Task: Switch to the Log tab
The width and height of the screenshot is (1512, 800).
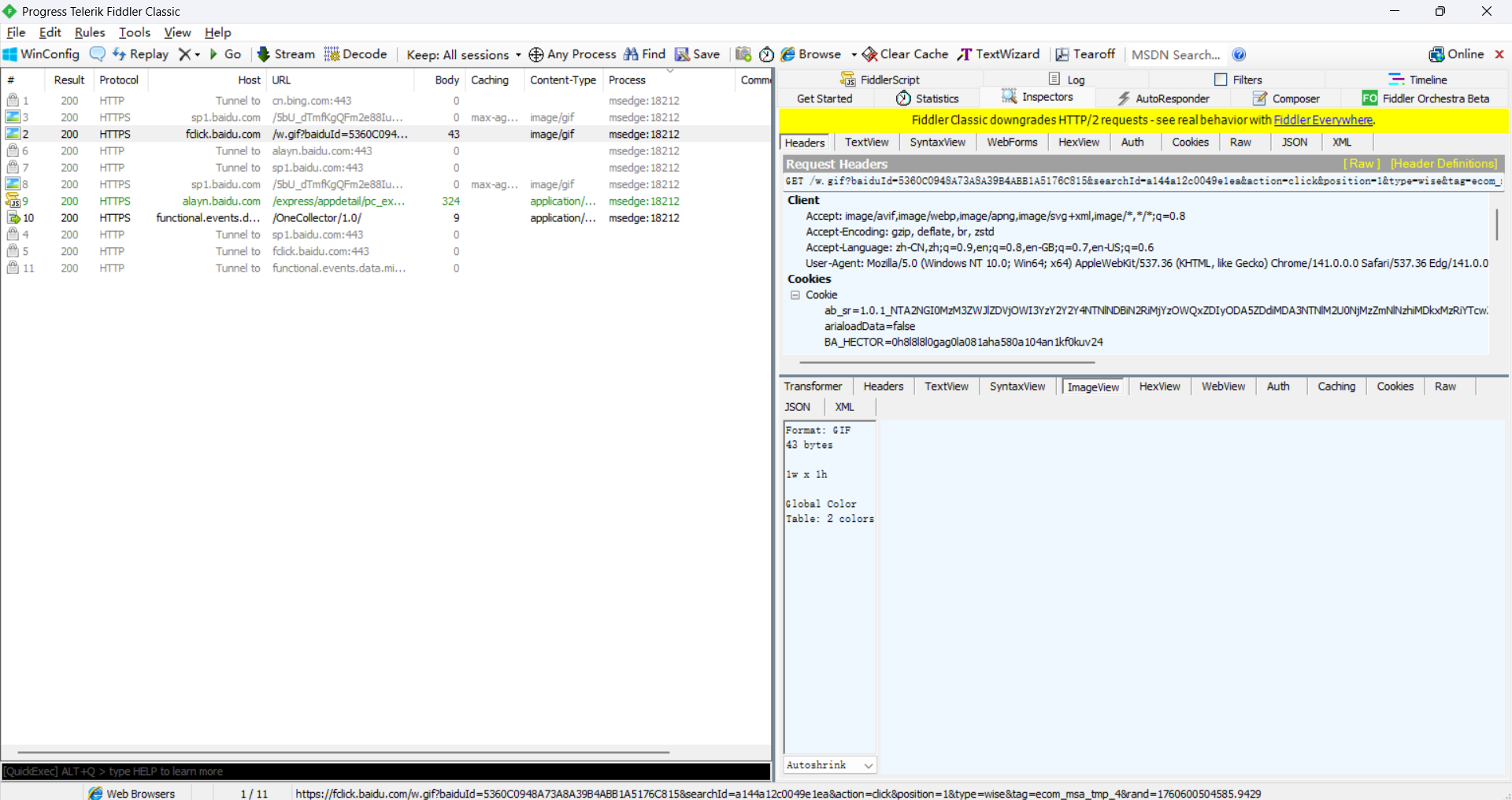Action: tap(1067, 80)
